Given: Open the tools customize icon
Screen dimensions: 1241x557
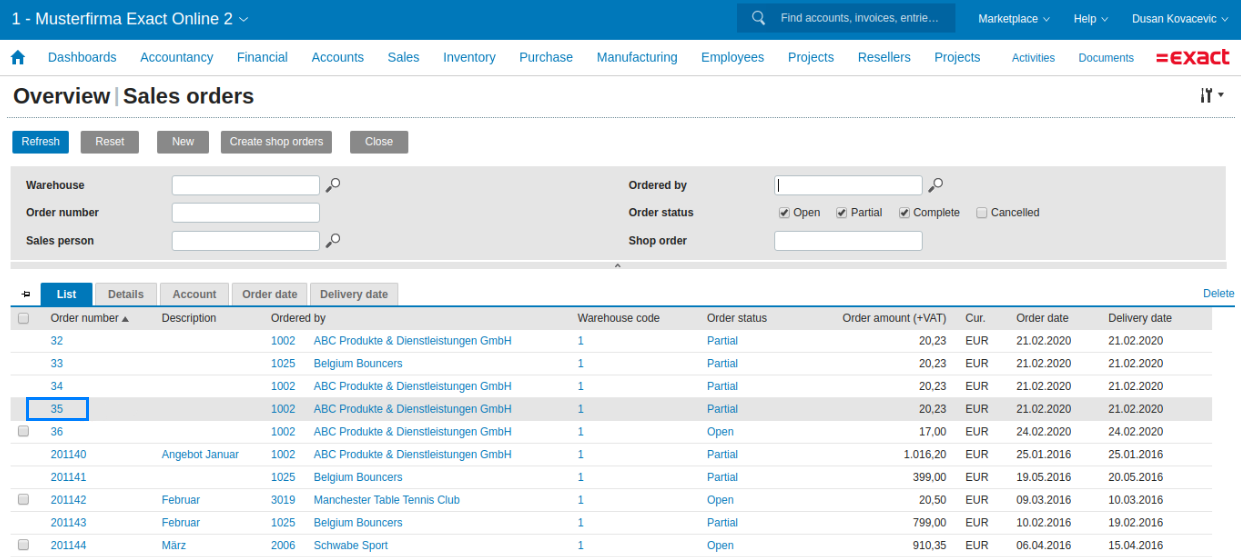Looking at the screenshot, I should [x=1211, y=96].
